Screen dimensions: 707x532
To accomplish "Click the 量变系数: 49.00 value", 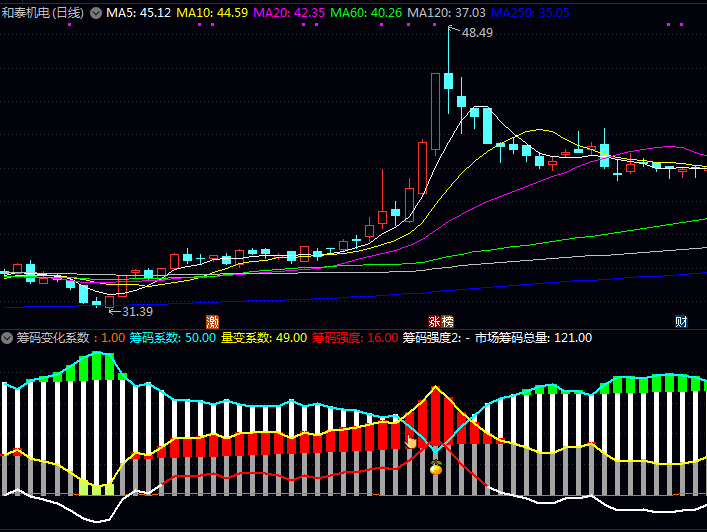I will click(x=264, y=338).
